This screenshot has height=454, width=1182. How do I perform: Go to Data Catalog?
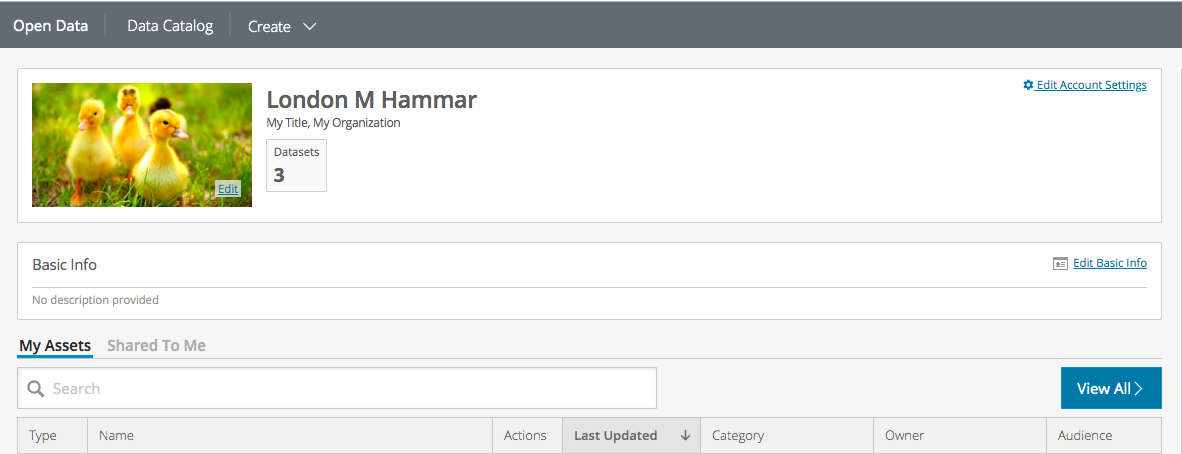(170, 26)
